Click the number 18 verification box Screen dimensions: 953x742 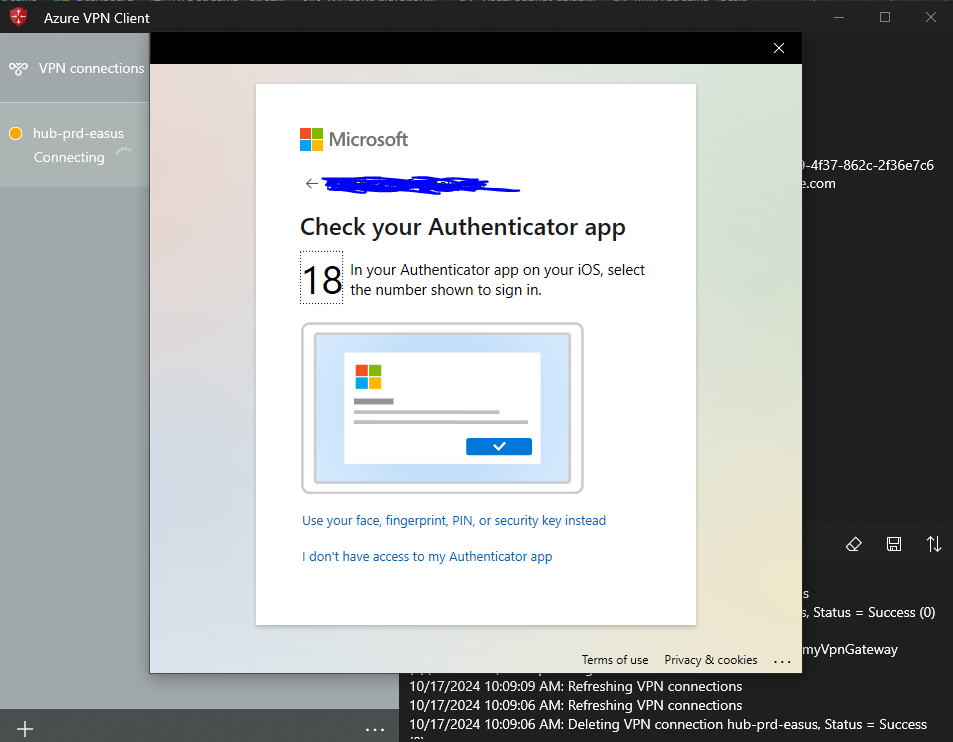[321, 279]
